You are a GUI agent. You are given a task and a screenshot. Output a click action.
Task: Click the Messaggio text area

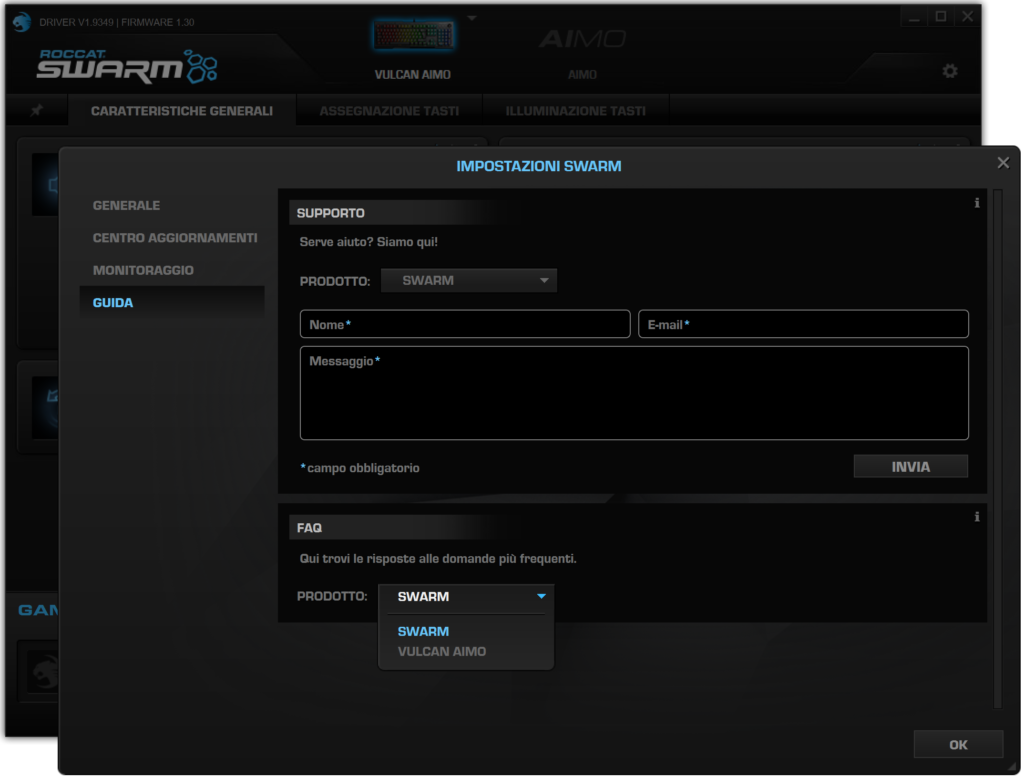tap(634, 393)
